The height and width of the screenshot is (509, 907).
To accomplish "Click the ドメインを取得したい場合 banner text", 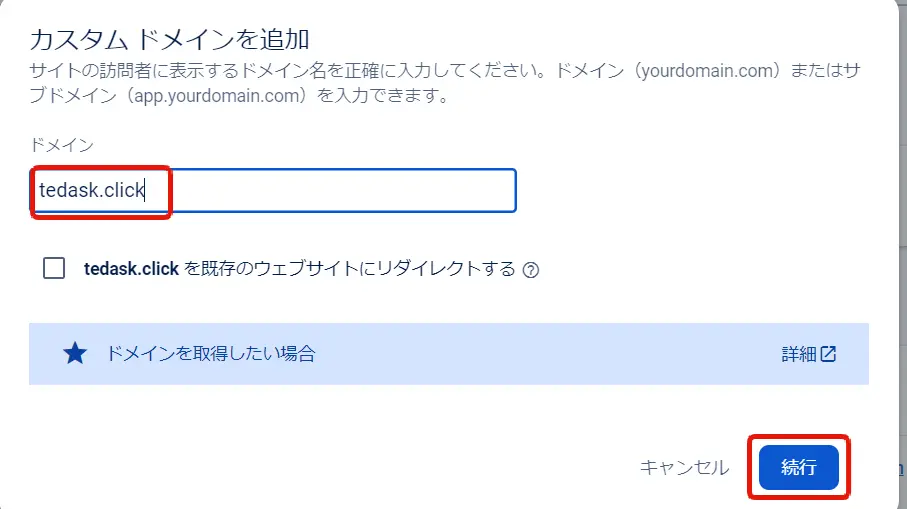I will (x=210, y=353).
